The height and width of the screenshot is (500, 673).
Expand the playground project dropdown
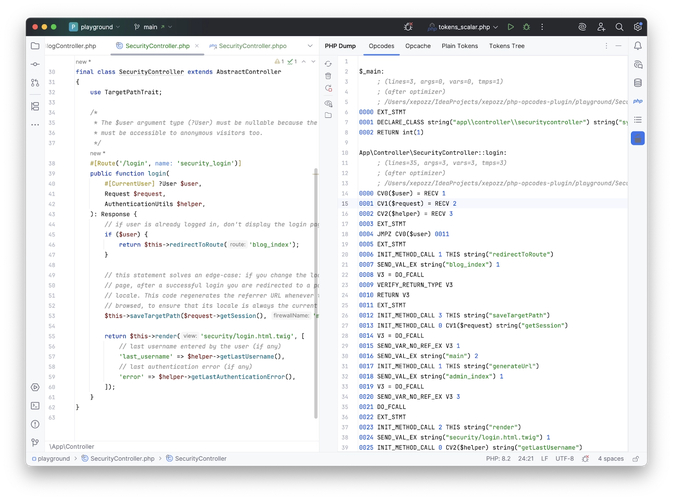95,27
